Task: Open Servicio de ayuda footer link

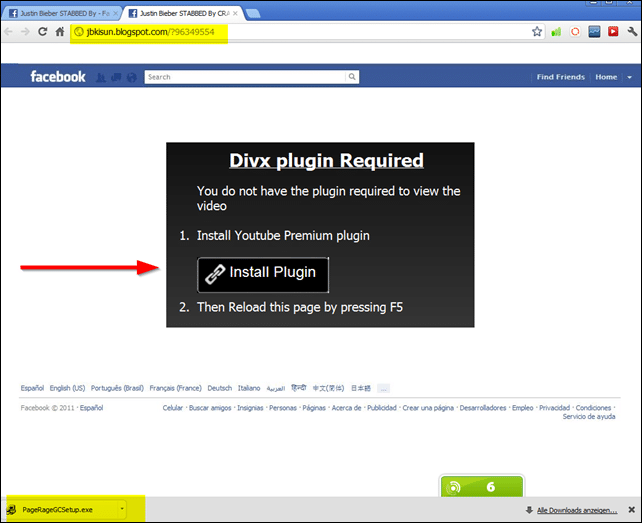Action: pos(589,417)
